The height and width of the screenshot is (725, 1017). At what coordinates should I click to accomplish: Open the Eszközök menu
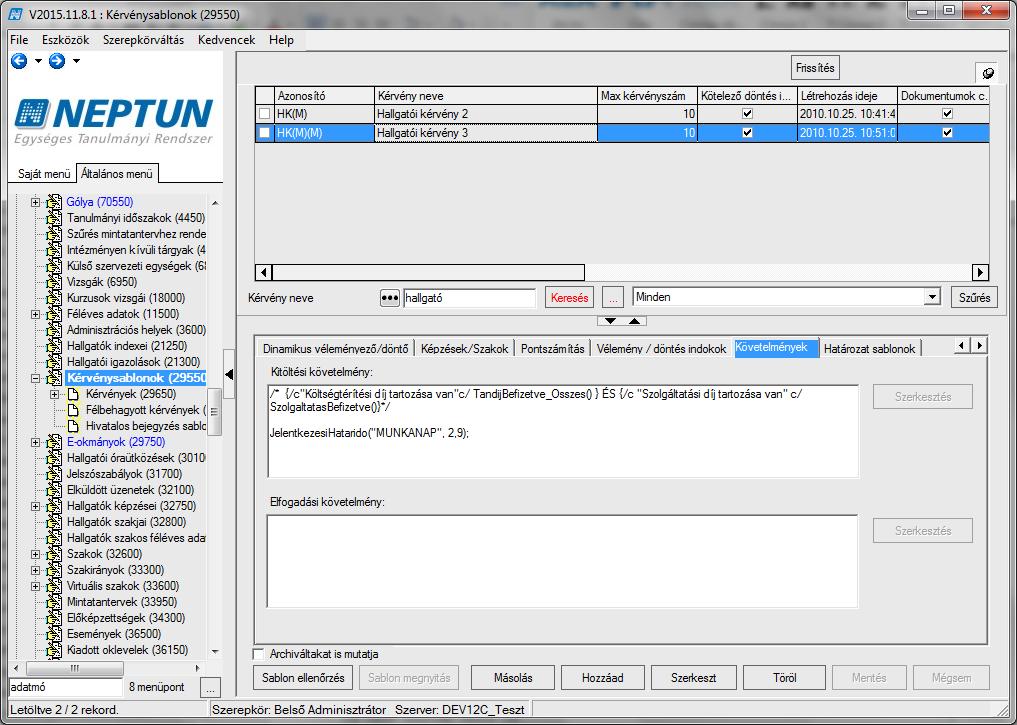66,40
